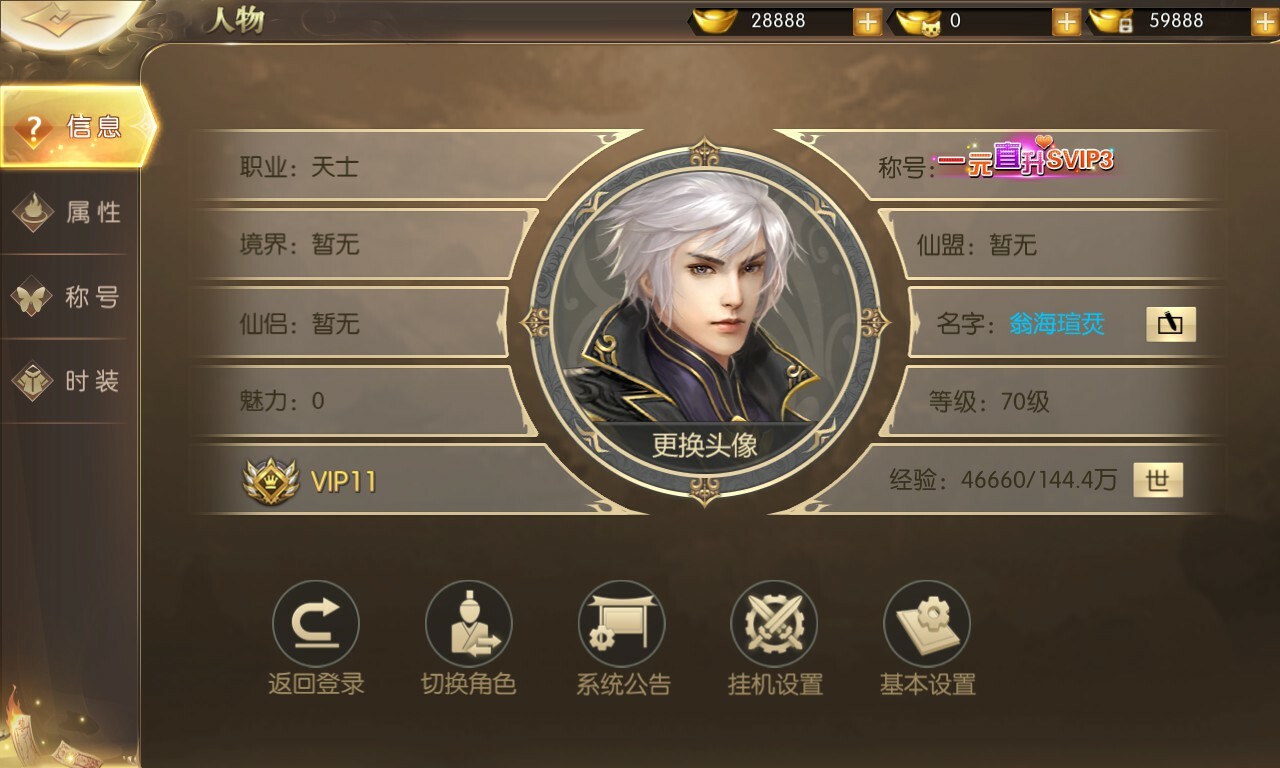Open the 系统公告 system announcement icon
The width and height of the screenshot is (1280, 768).
pyautogui.click(x=621, y=624)
